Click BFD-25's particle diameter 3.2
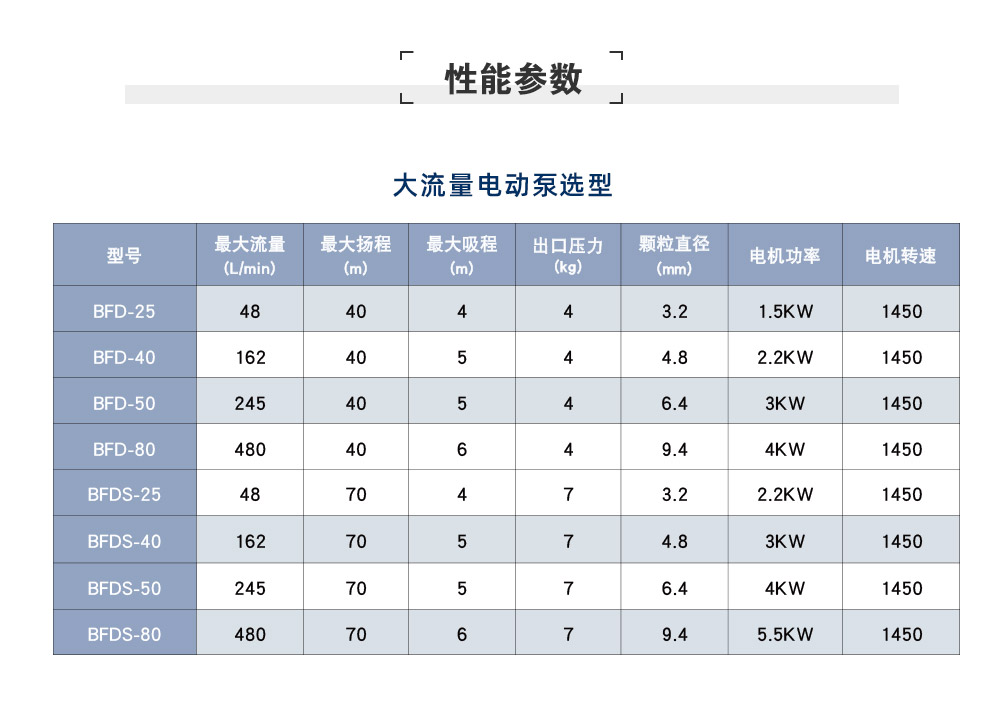 [675, 311]
